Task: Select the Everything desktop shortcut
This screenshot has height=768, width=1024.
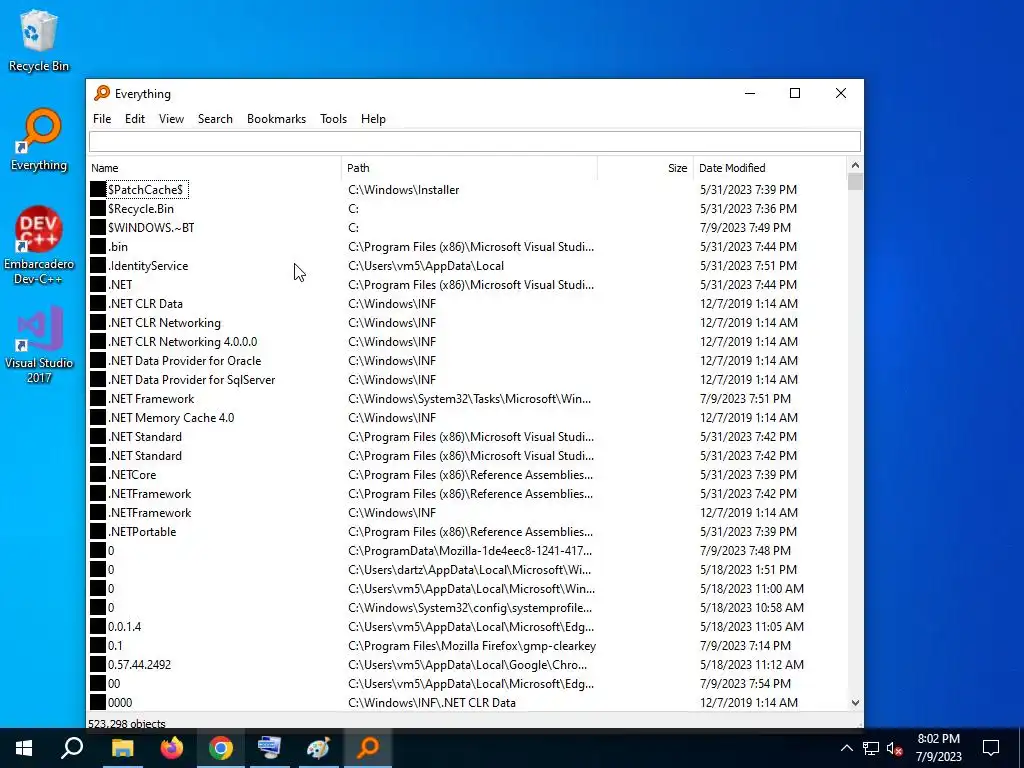Action: [x=39, y=140]
